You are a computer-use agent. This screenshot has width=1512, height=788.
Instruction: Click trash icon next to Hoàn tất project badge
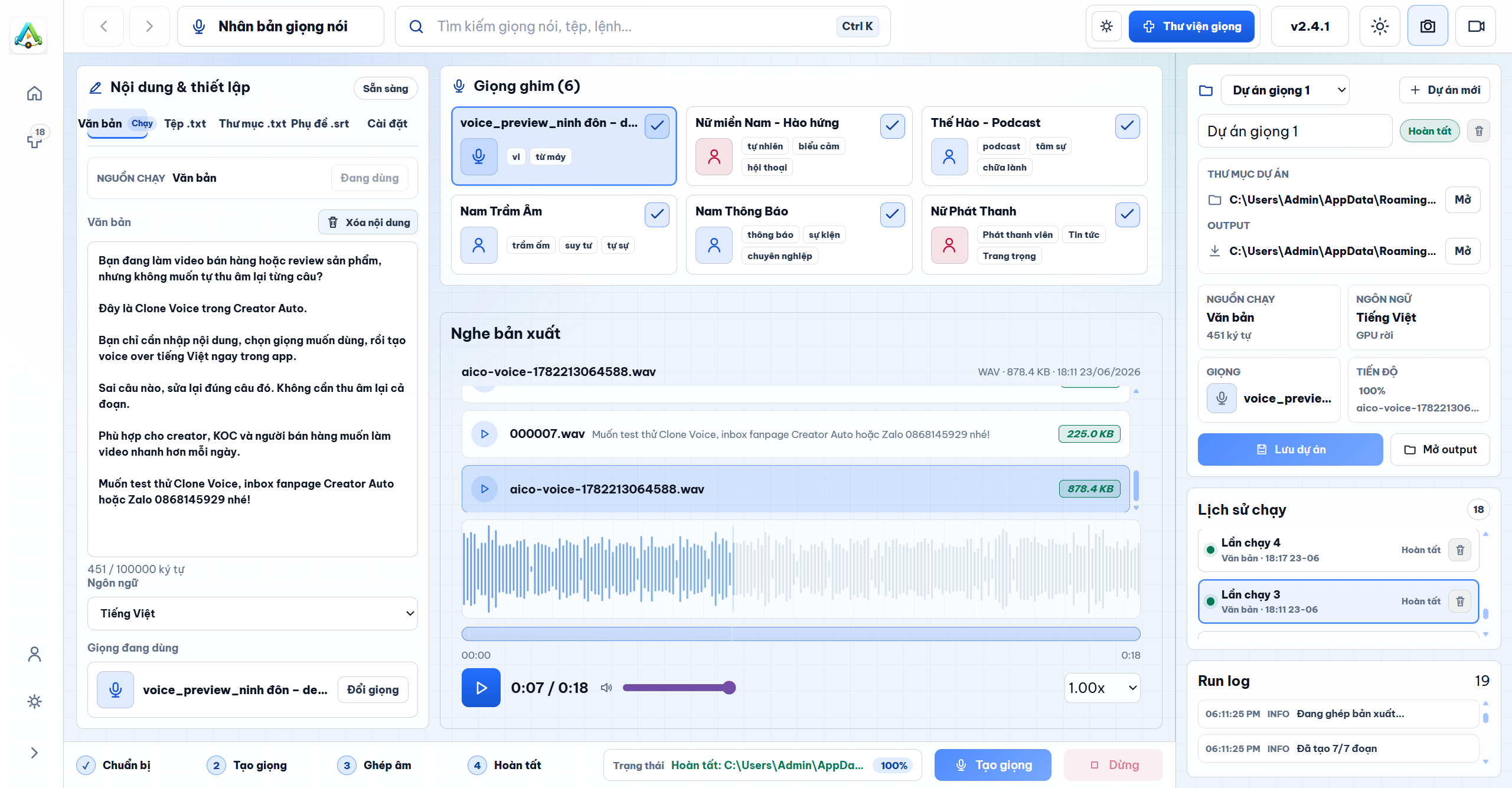coord(1478,130)
